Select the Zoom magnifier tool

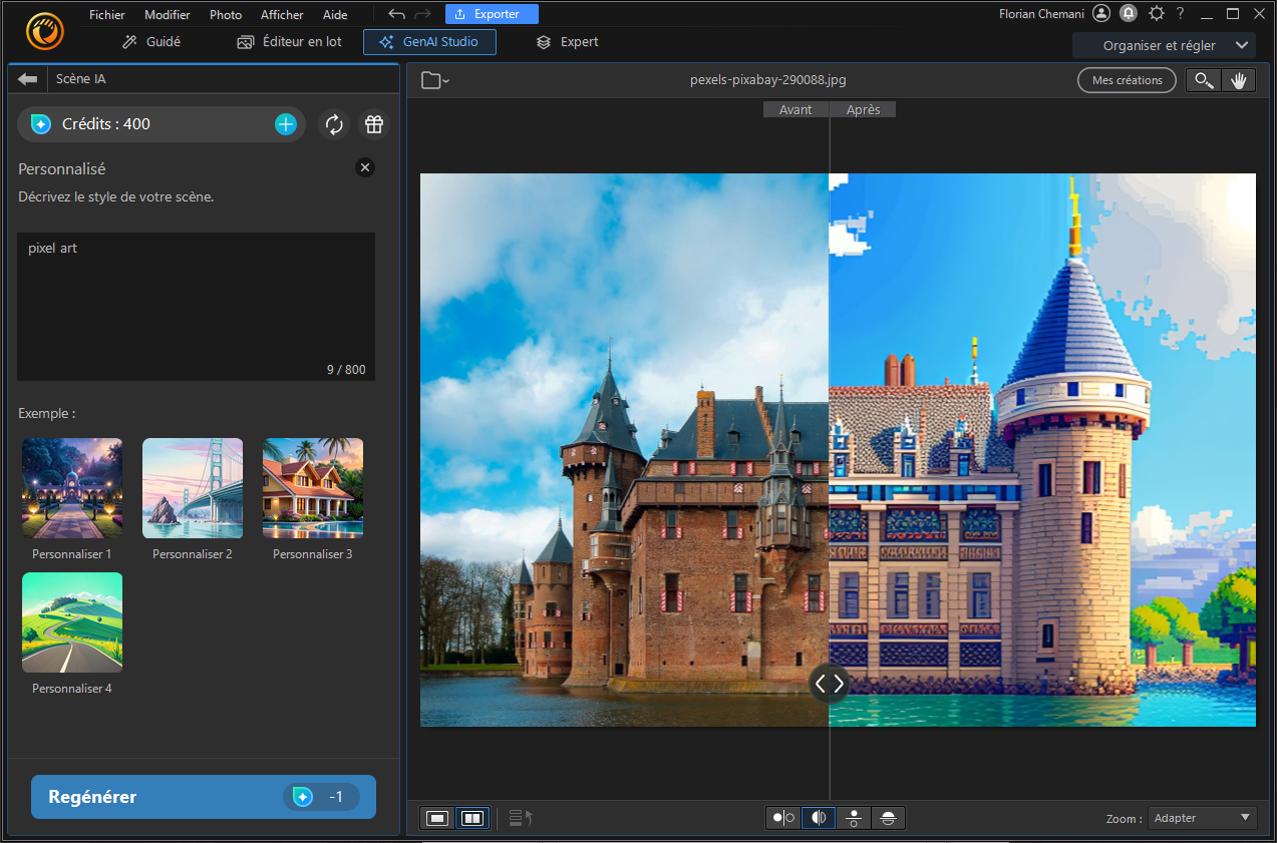point(1203,80)
